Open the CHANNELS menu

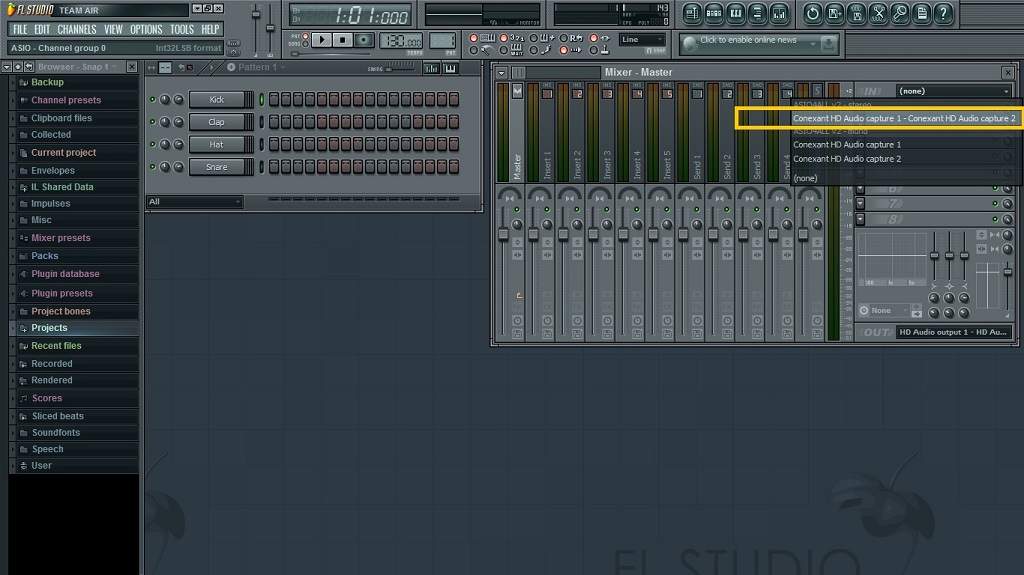pos(76,29)
